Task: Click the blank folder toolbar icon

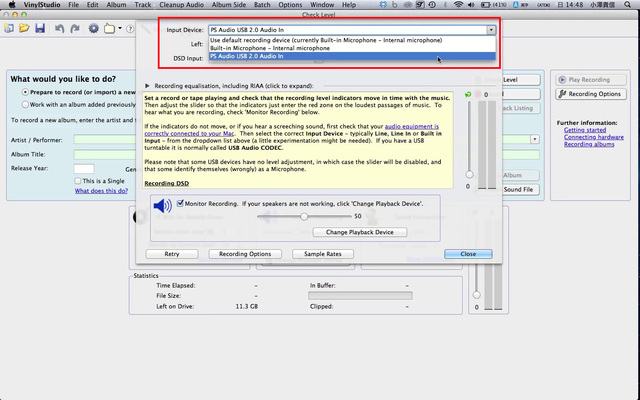Action: point(109,29)
